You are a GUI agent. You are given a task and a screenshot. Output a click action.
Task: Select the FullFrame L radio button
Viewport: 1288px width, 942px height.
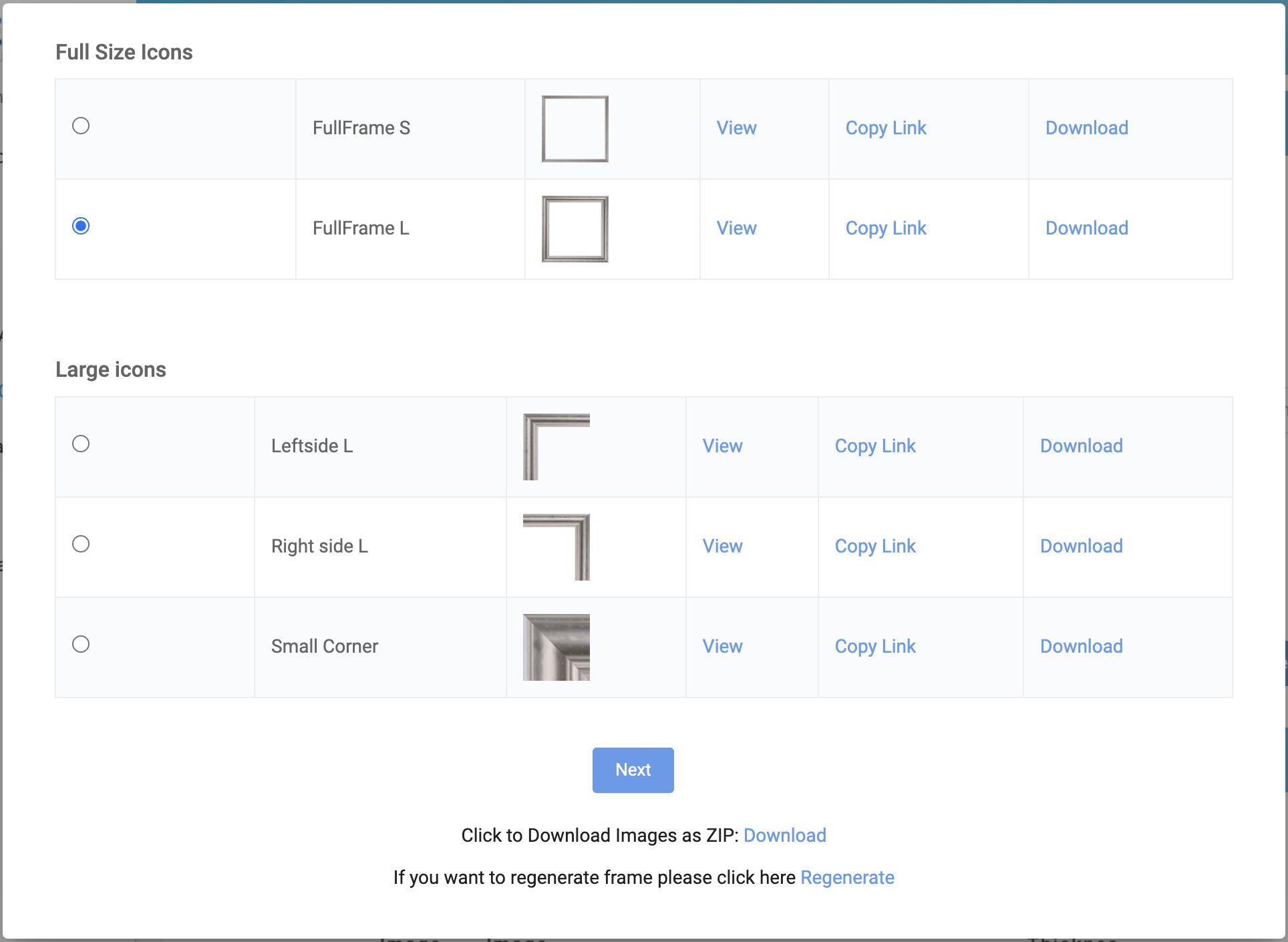(x=81, y=226)
